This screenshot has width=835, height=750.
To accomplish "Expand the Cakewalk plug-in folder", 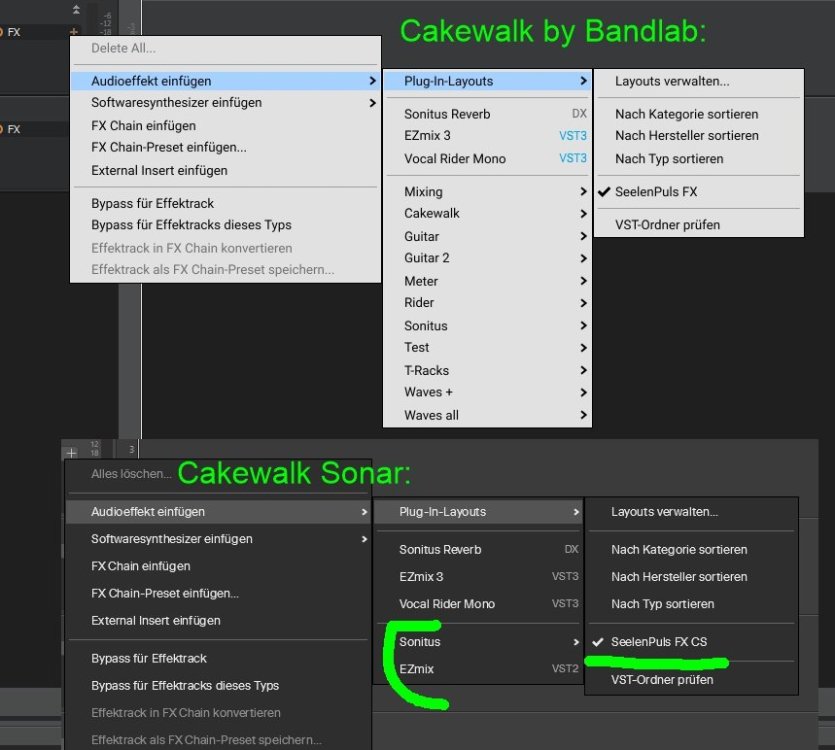I will [487, 214].
